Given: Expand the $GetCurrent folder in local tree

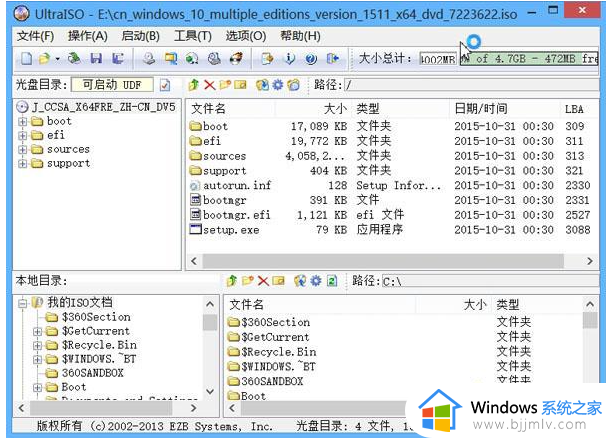Looking at the screenshot, I should coord(37,332).
